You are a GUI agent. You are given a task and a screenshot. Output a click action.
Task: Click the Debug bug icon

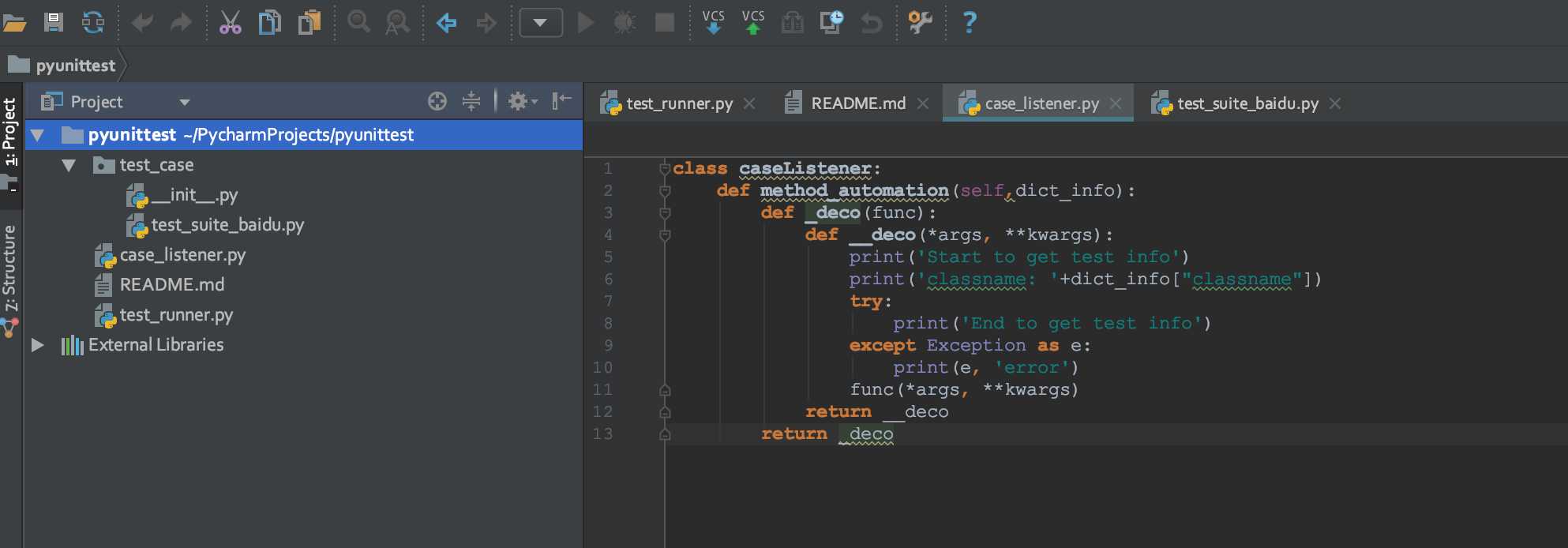[625, 22]
